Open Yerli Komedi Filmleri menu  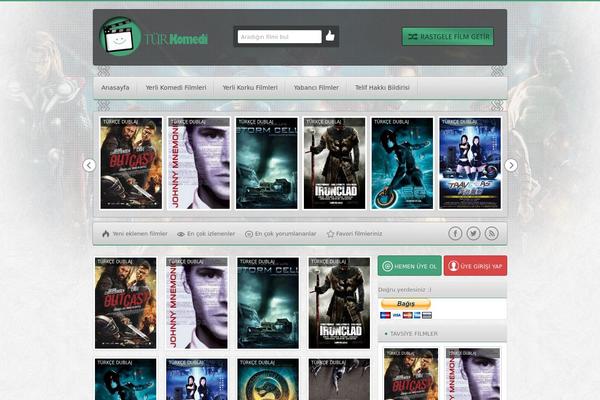(x=176, y=88)
